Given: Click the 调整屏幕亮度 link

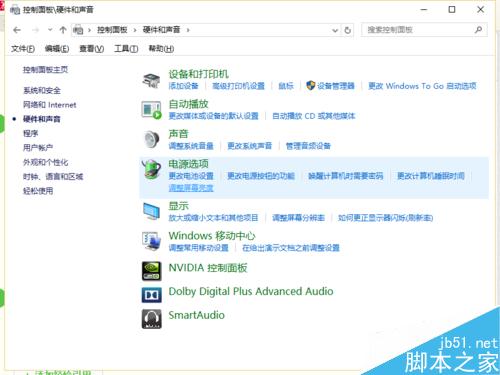Looking at the screenshot, I should click(x=191, y=188).
